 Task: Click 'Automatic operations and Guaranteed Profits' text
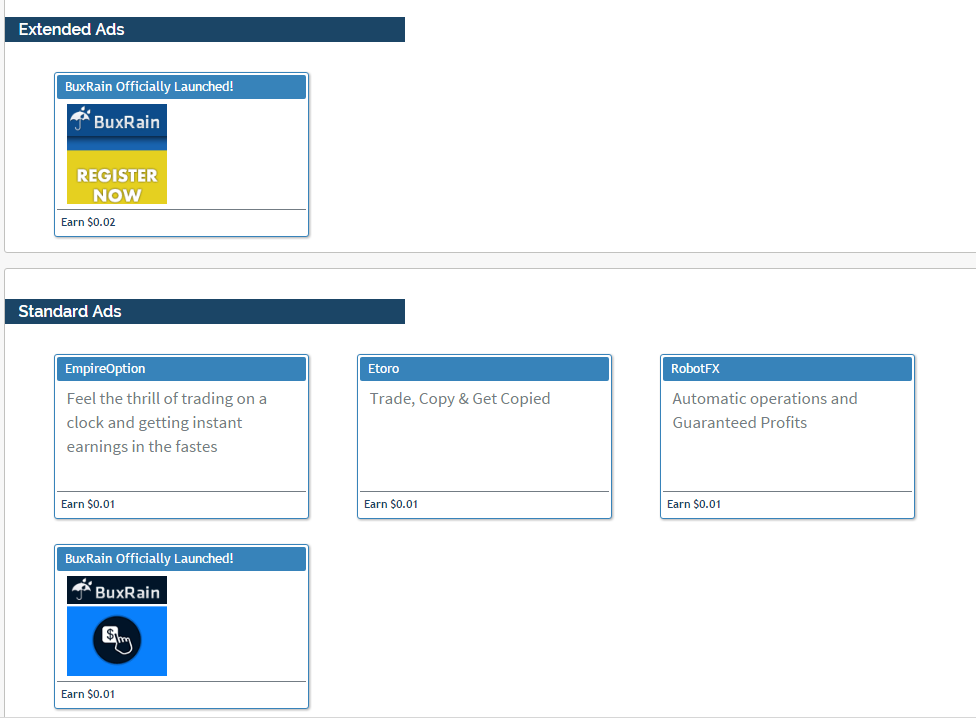tap(764, 411)
